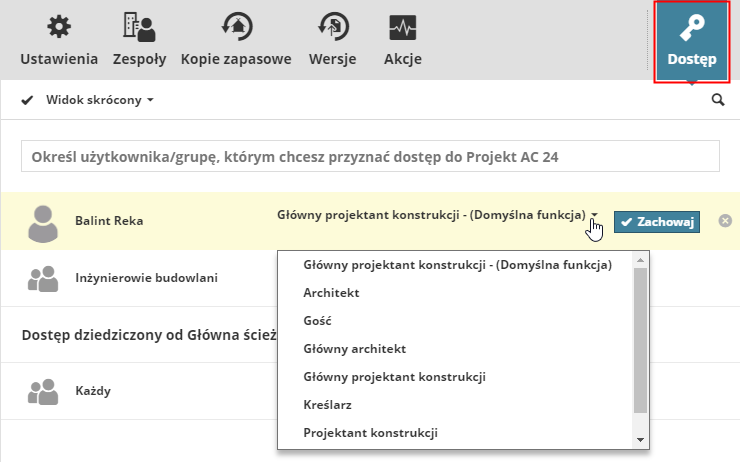Open the Akcje activity icon
741x462 pixels.
point(403,26)
